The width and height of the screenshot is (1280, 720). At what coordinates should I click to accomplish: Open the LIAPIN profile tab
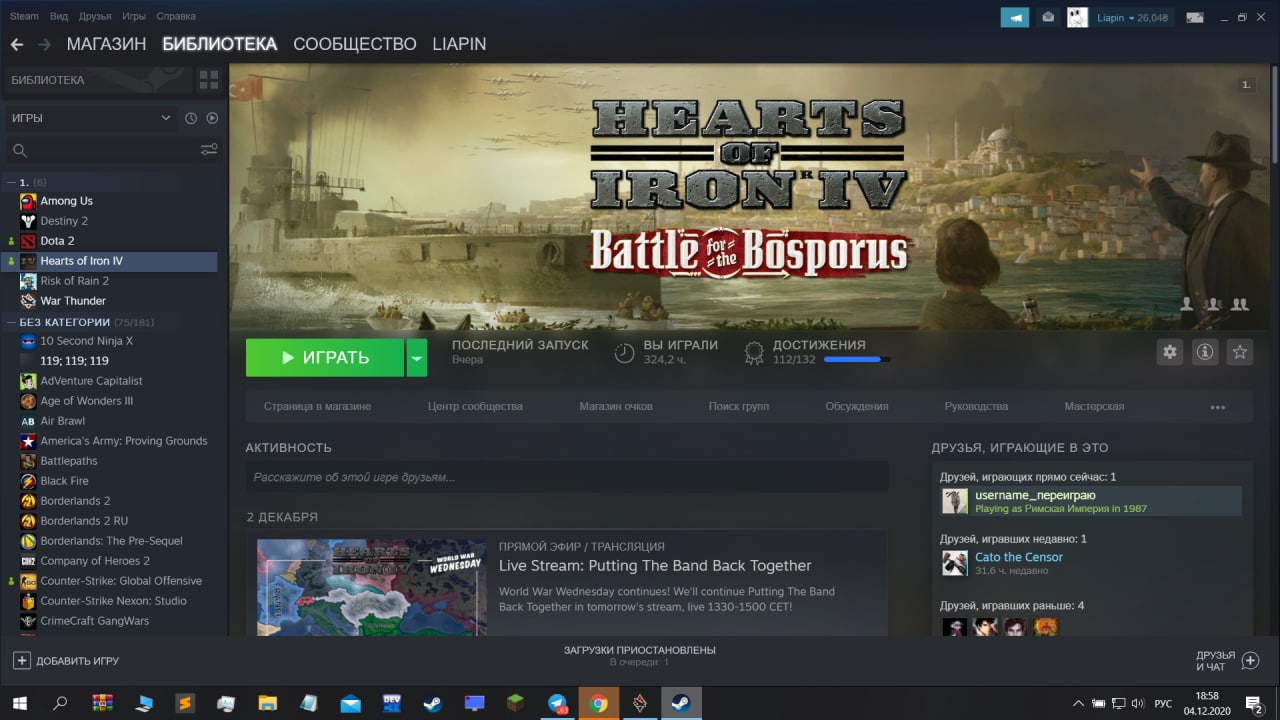[459, 44]
